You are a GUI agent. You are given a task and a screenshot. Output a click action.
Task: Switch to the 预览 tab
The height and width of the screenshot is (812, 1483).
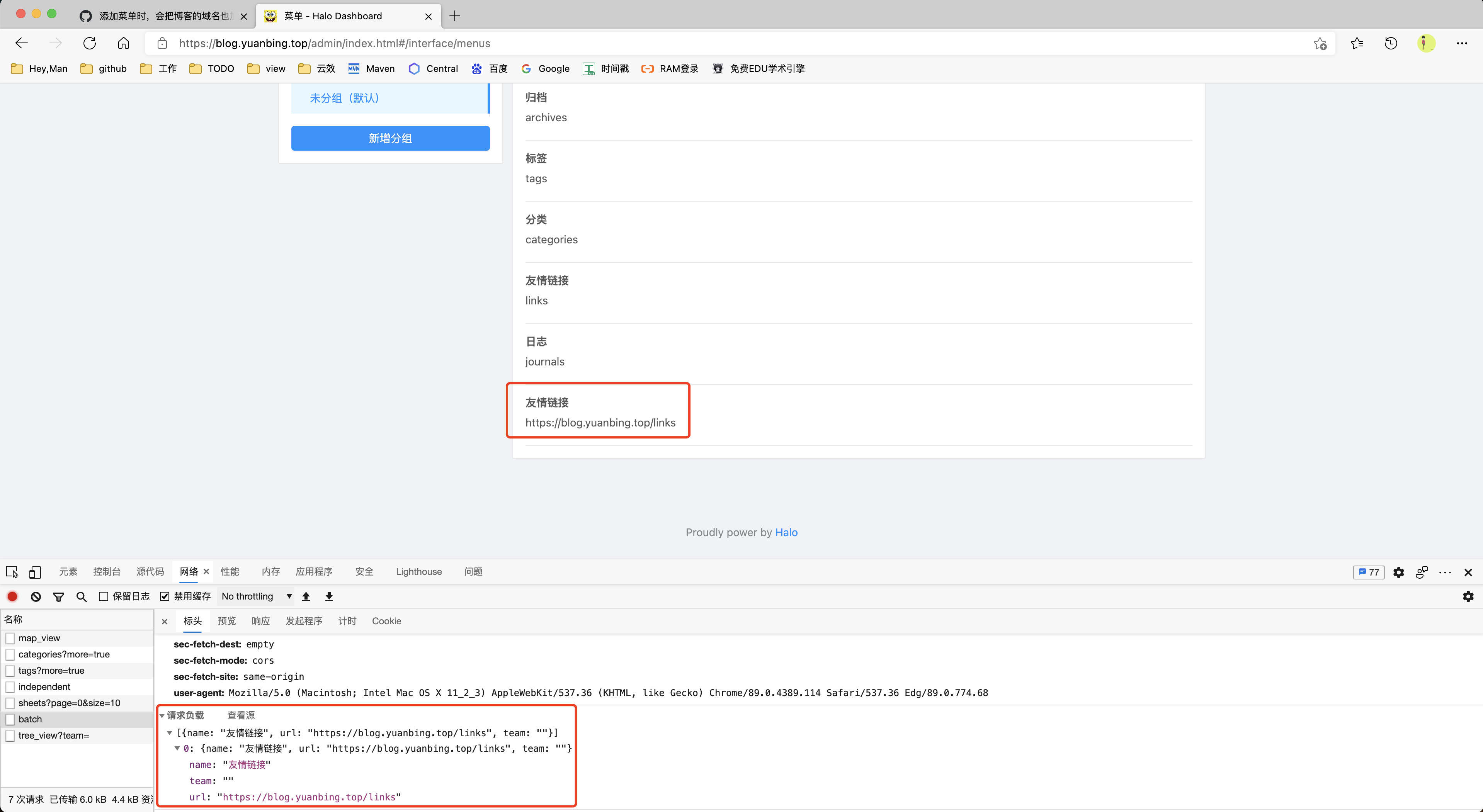tap(226, 621)
